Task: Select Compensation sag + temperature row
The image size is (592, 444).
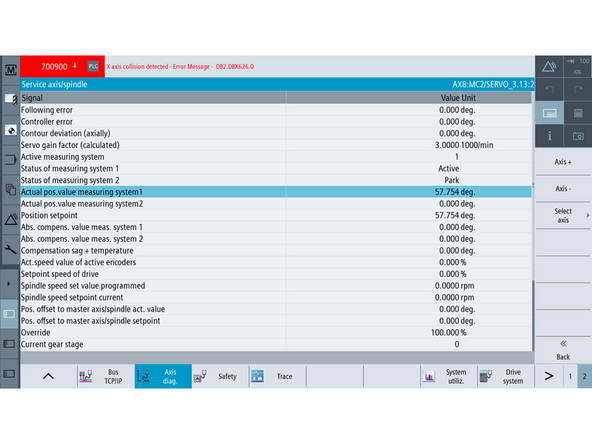Action: 276,250
